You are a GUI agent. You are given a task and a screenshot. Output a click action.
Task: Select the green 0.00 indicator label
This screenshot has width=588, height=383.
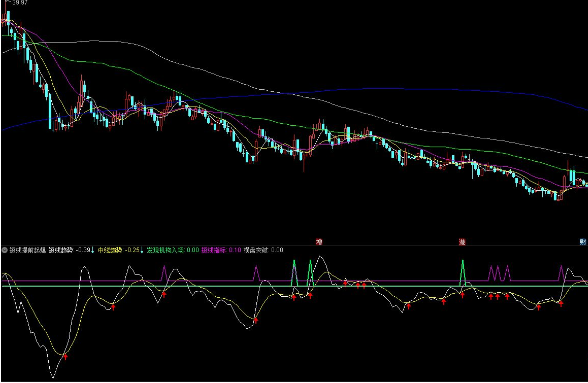coord(193,250)
